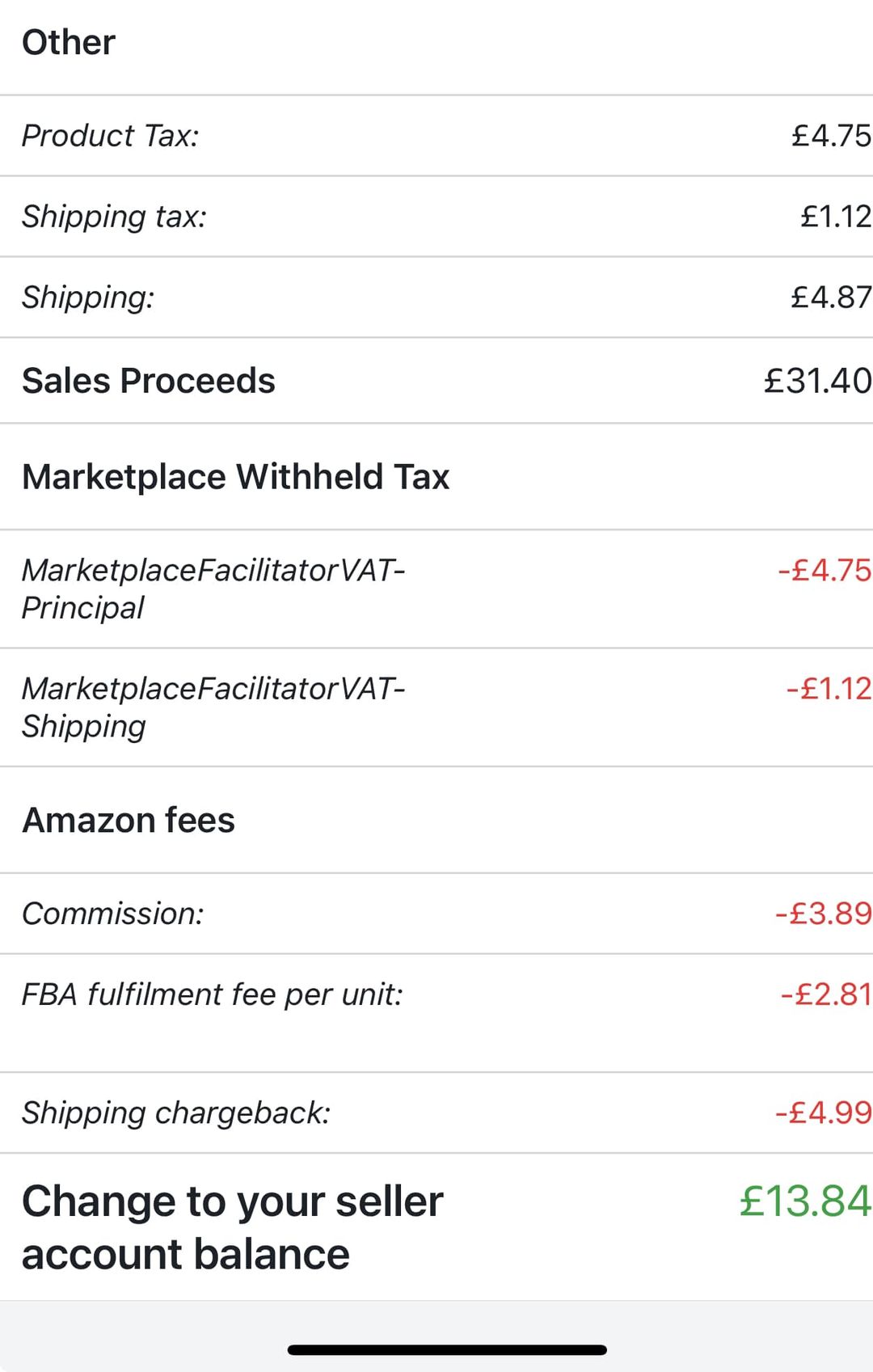Select the £31.40 Sales Proceeds total
This screenshot has width=873, height=1372.
pyautogui.click(x=818, y=381)
